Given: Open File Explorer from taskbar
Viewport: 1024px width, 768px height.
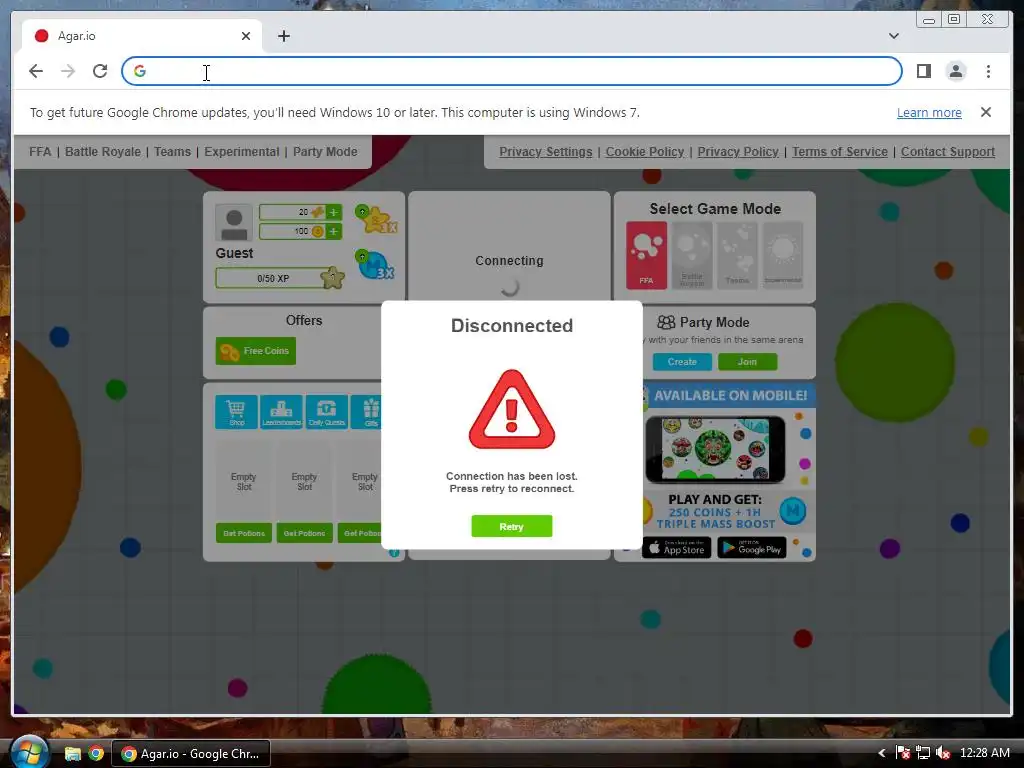Looking at the screenshot, I should [x=72, y=754].
